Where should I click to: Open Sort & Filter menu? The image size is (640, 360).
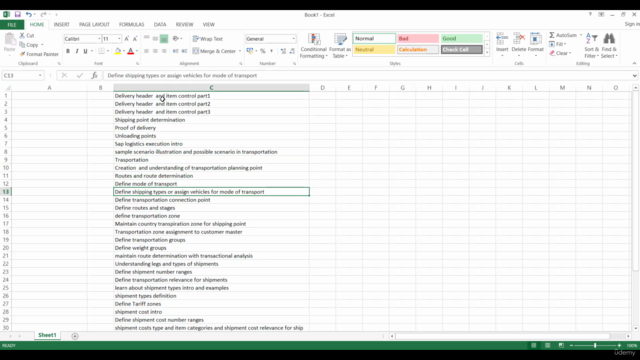591,45
